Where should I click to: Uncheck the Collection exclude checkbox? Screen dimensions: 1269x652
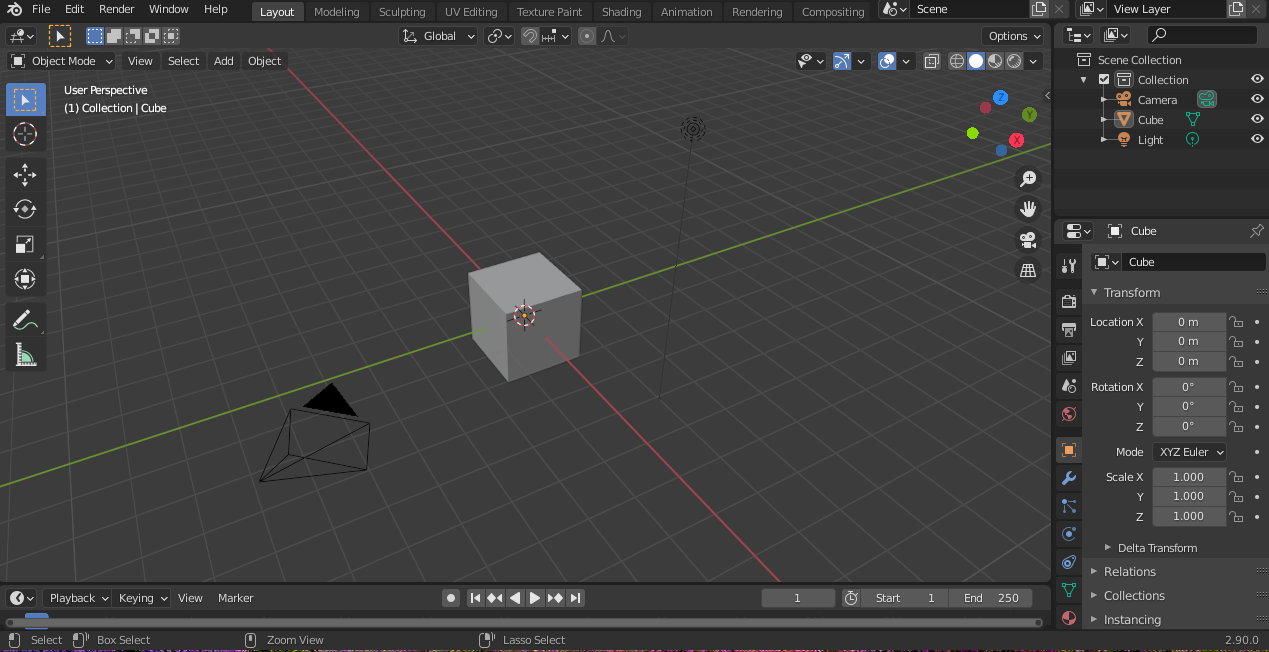pos(1104,80)
